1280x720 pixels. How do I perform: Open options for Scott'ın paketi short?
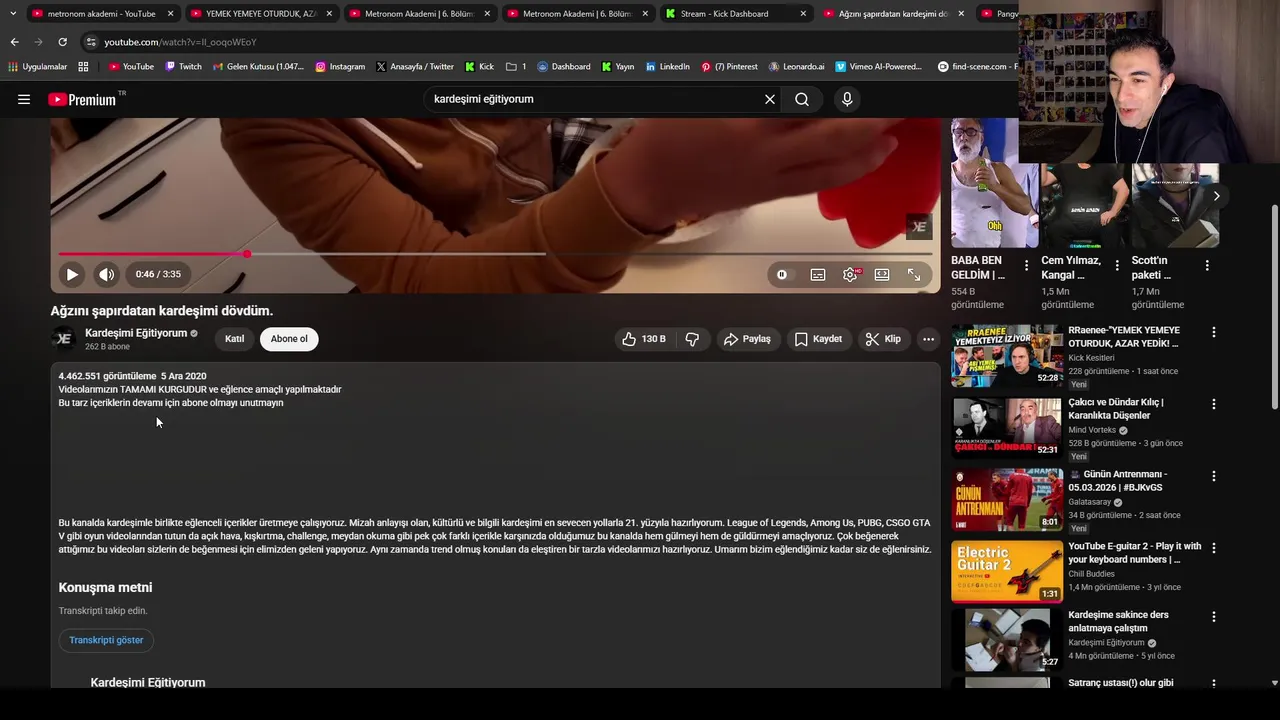tap(1207, 266)
